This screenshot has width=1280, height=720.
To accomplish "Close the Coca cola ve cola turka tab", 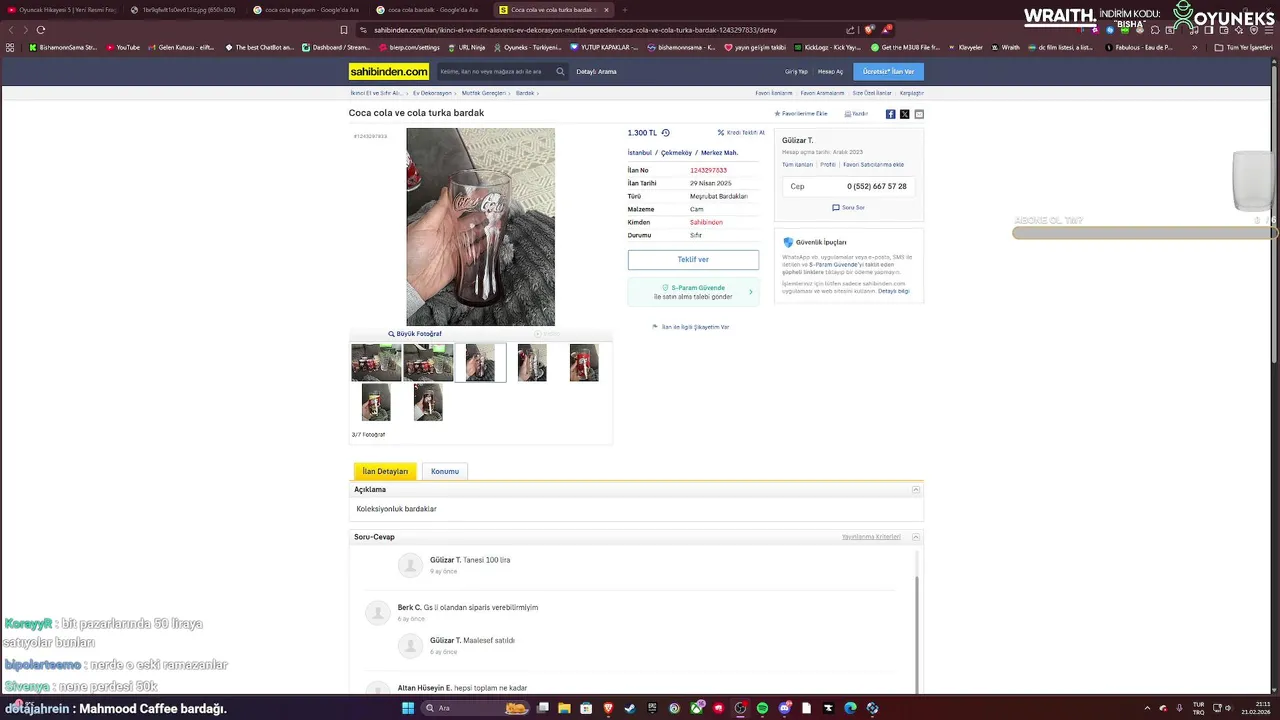I will click(606, 10).
